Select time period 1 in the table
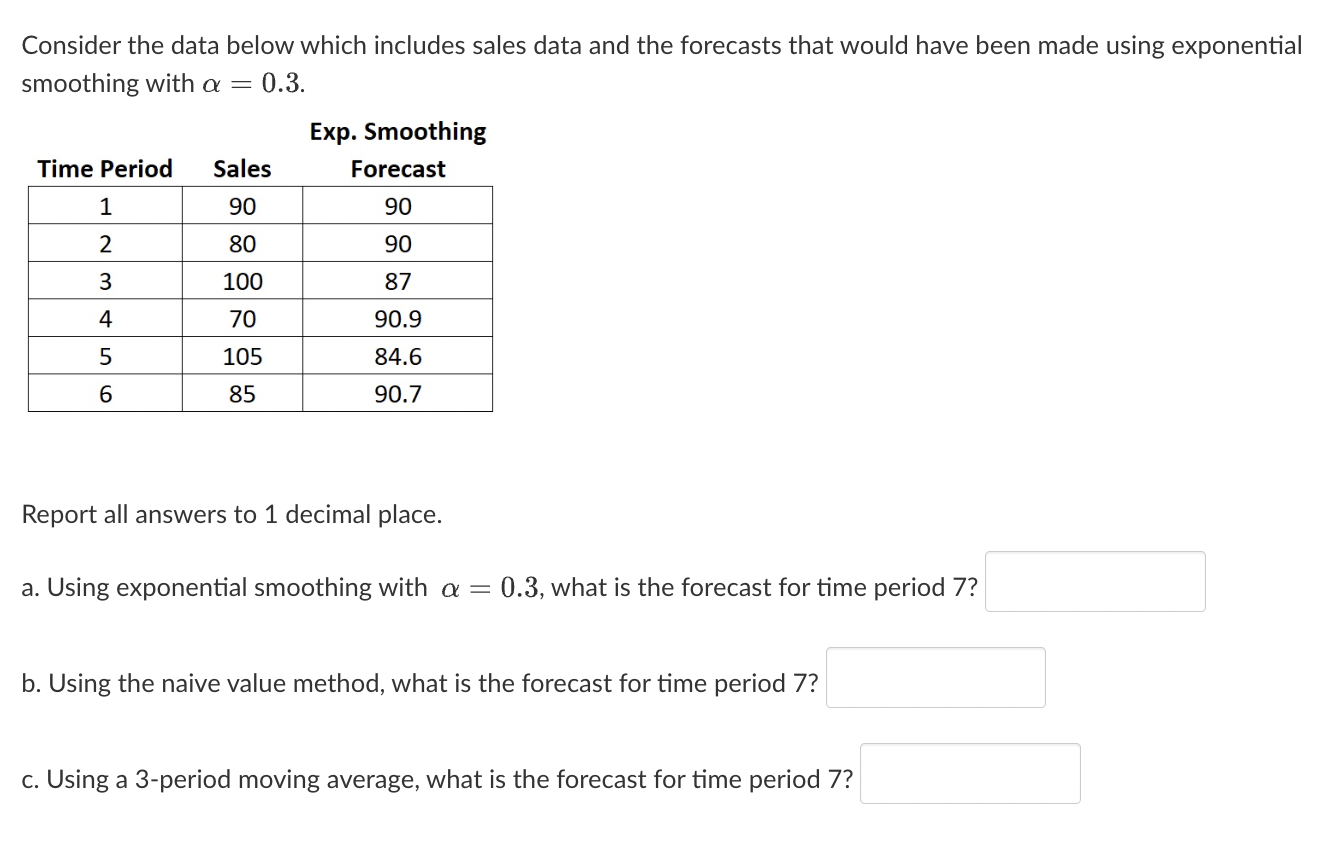Viewport: 1334px width, 854px height. click(x=104, y=205)
